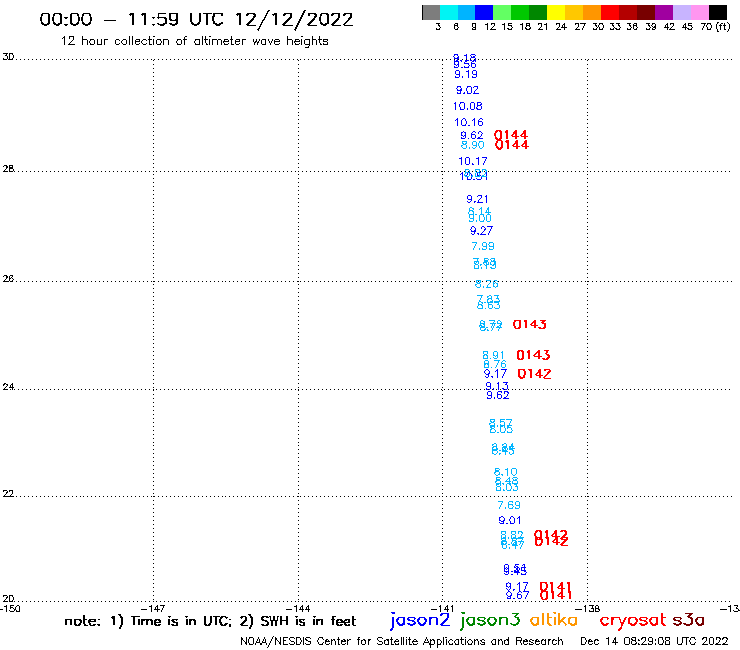
Task: Click the green 'jason3' legend label
Action: (490, 620)
